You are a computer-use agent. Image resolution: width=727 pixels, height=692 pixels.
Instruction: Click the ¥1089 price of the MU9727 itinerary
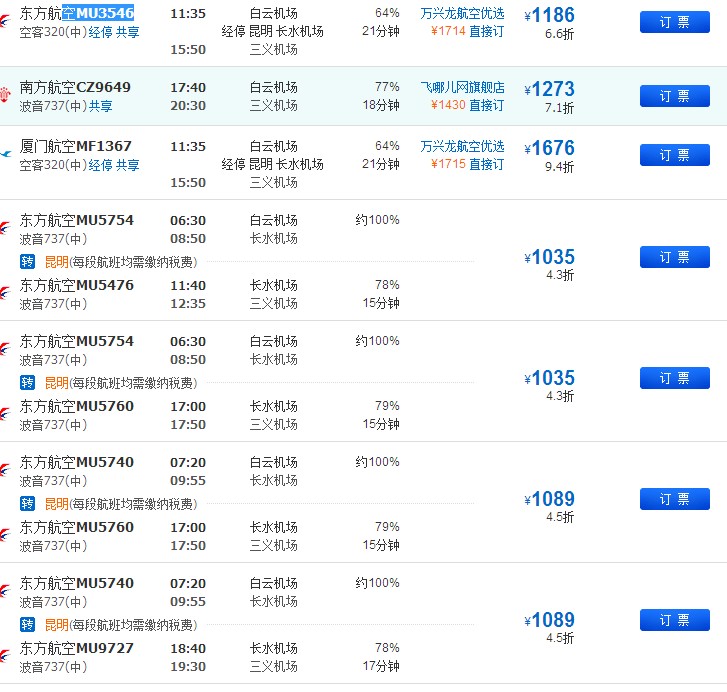coord(549,620)
